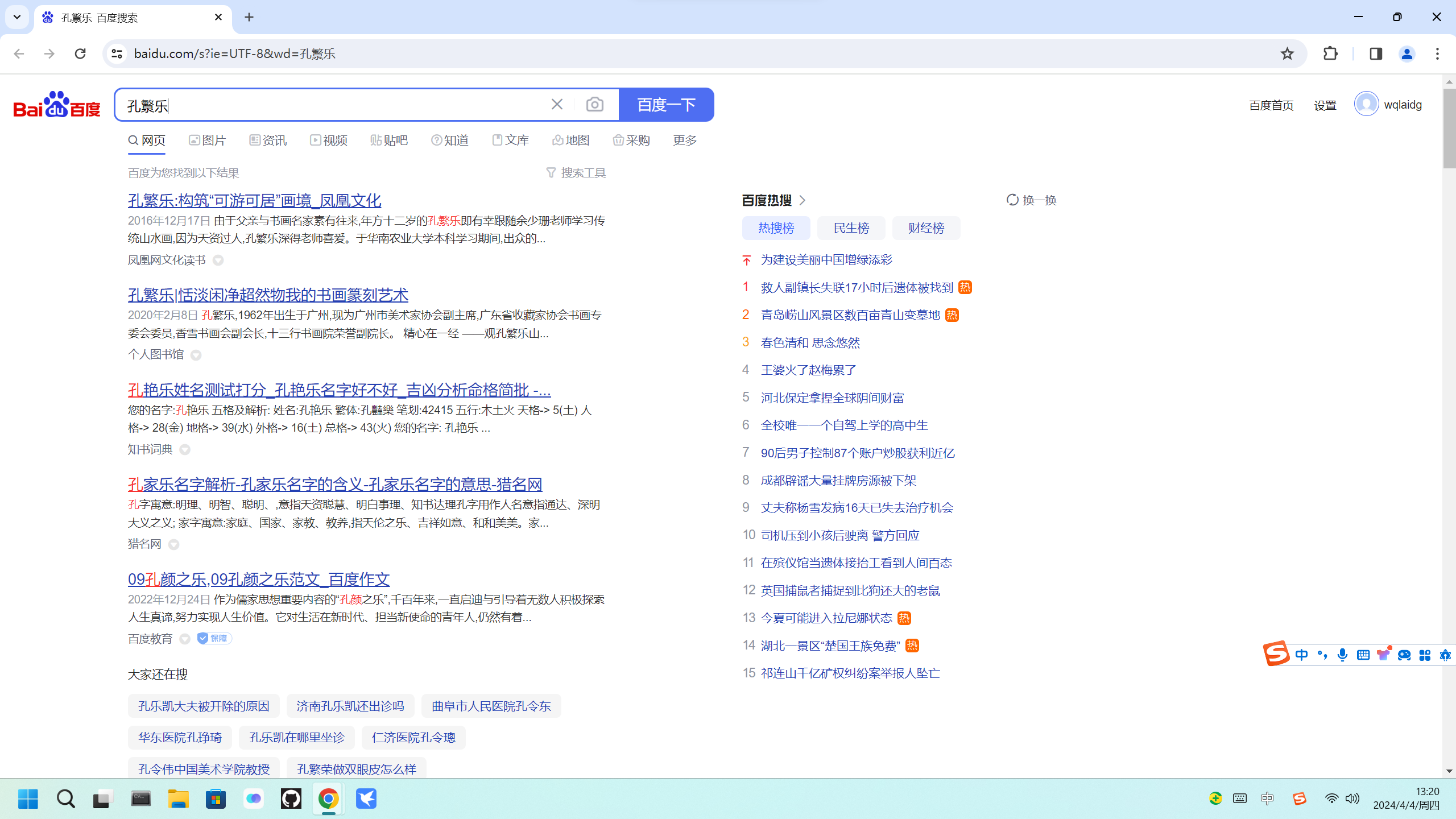Open result 孔繁乐|恬淡闲净超然物我的书画篆刻艺术
Viewport: 1456px width, 819px height.
click(x=268, y=295)
